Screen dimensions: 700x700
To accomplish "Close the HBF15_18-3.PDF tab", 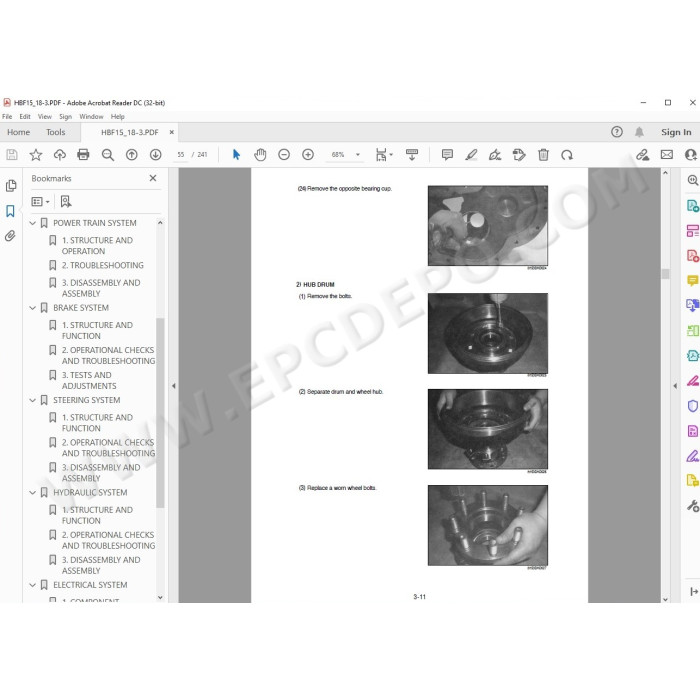I will [x=171, y=132].
